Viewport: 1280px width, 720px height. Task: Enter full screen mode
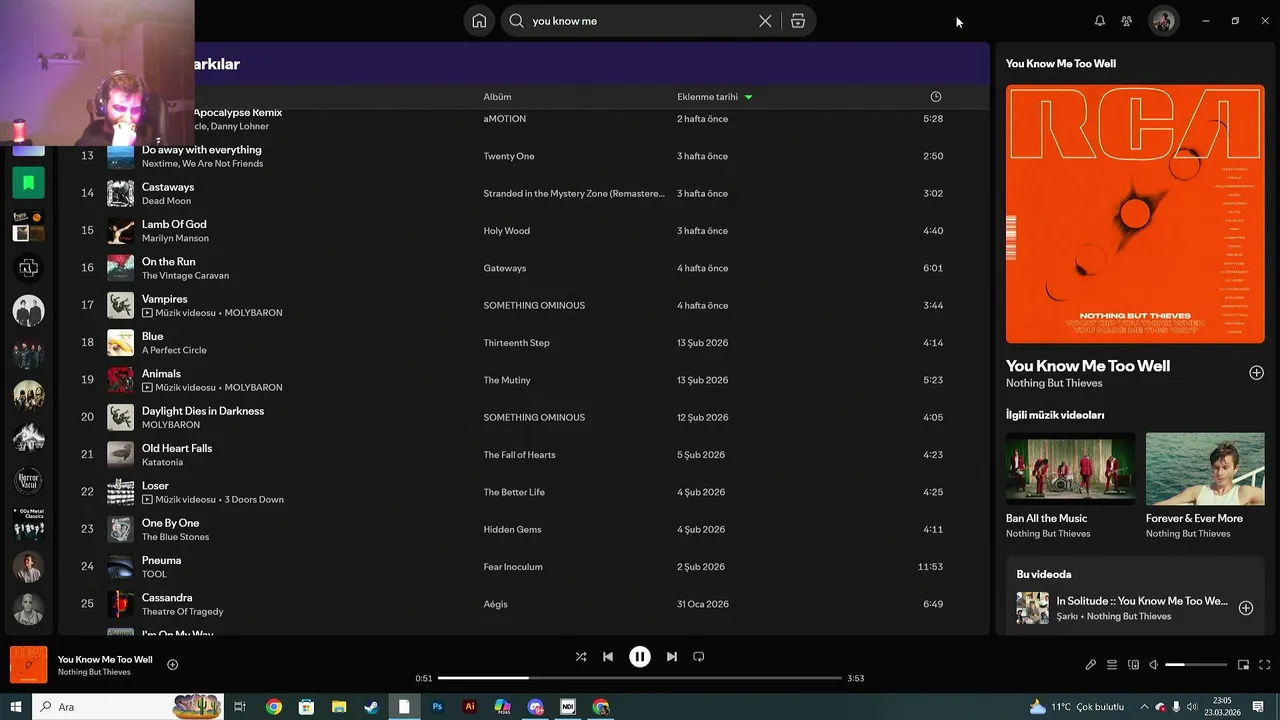pyautogui.click(x=1264, y=665)
